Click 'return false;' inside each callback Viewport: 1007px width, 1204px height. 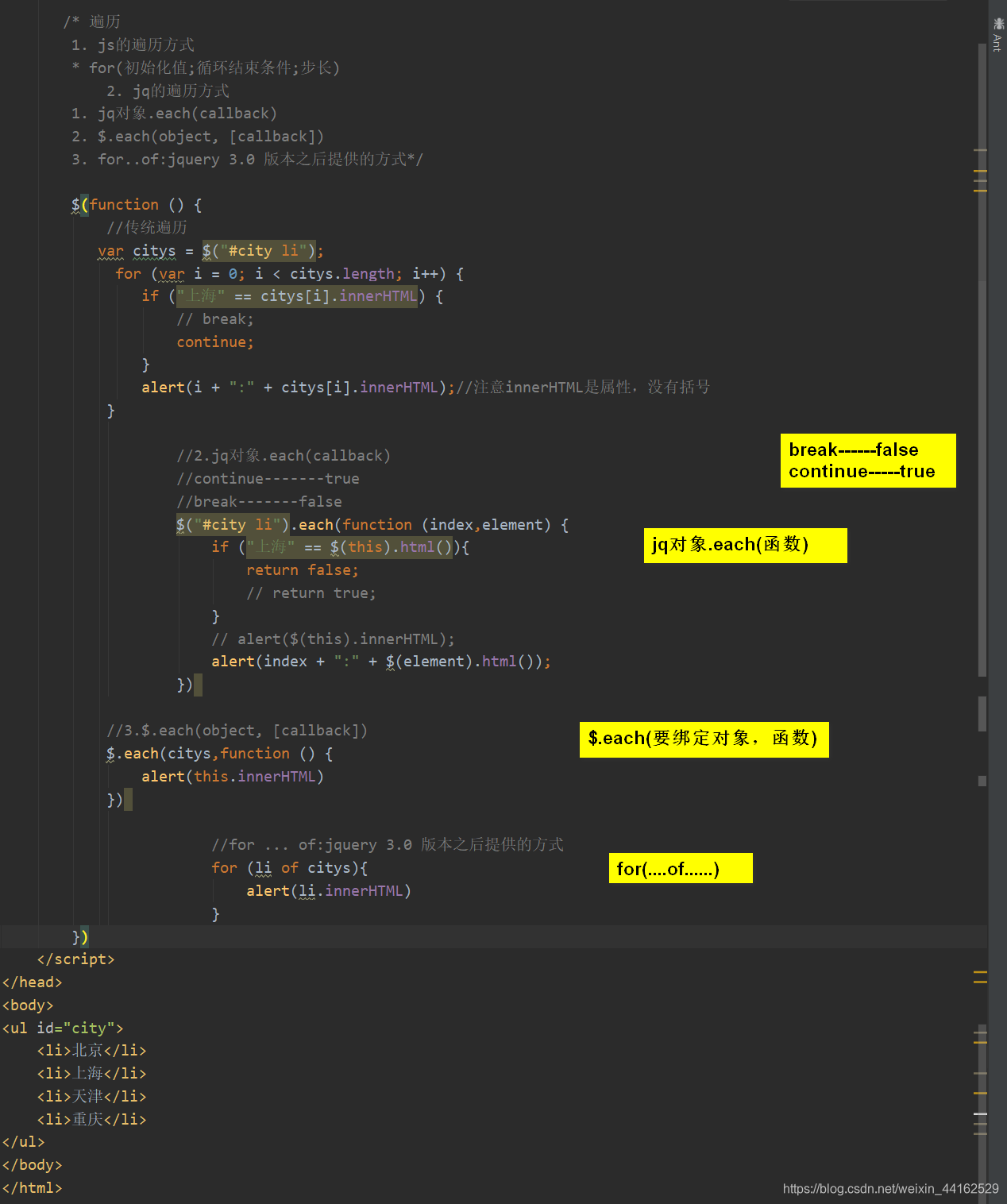(x=303, y=570)
